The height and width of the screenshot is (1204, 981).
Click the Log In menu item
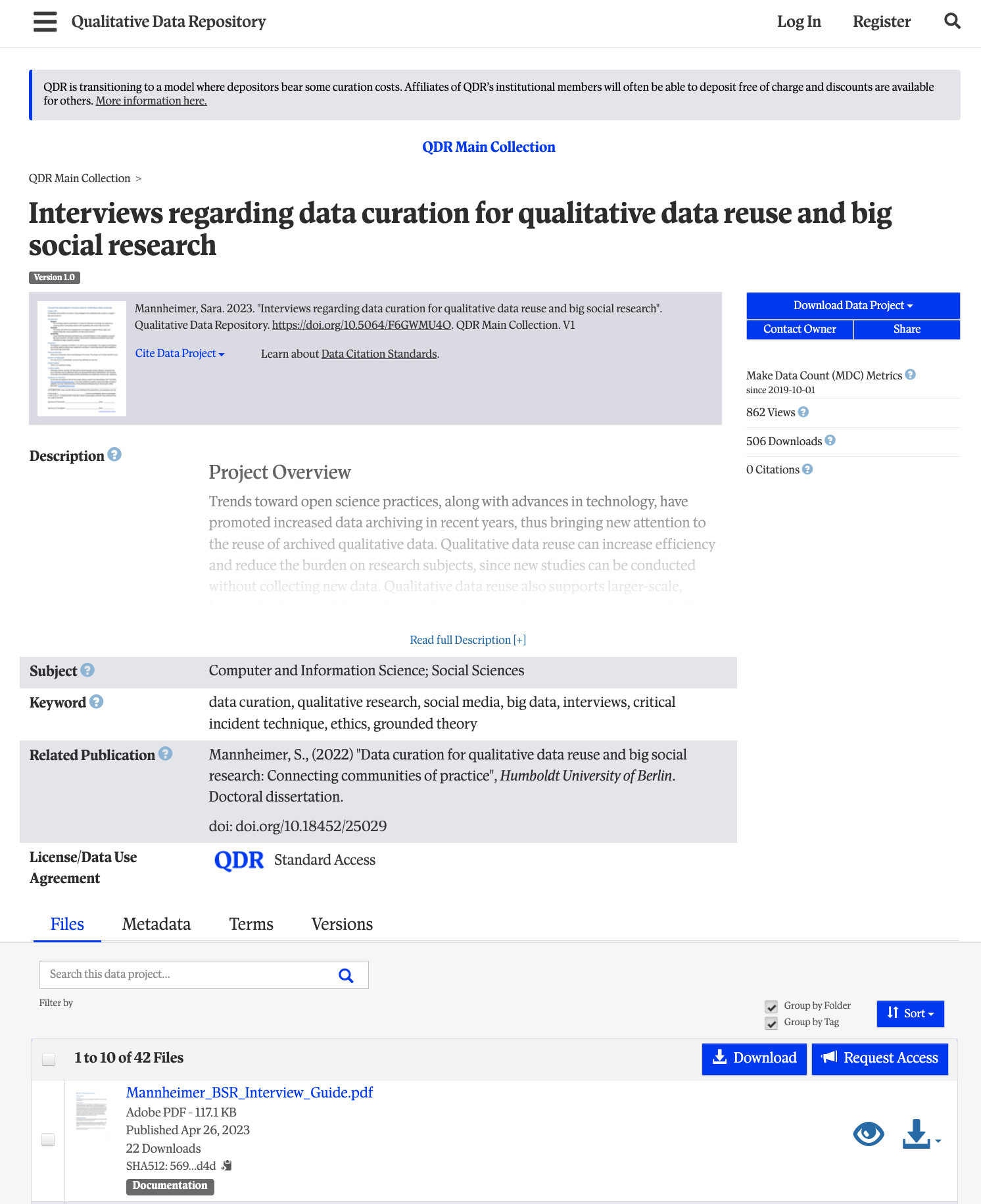click(799, 22)
